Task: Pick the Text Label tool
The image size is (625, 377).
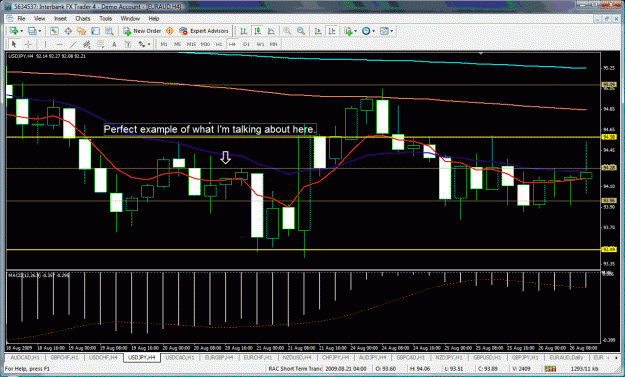Action: tap(128, 44)
